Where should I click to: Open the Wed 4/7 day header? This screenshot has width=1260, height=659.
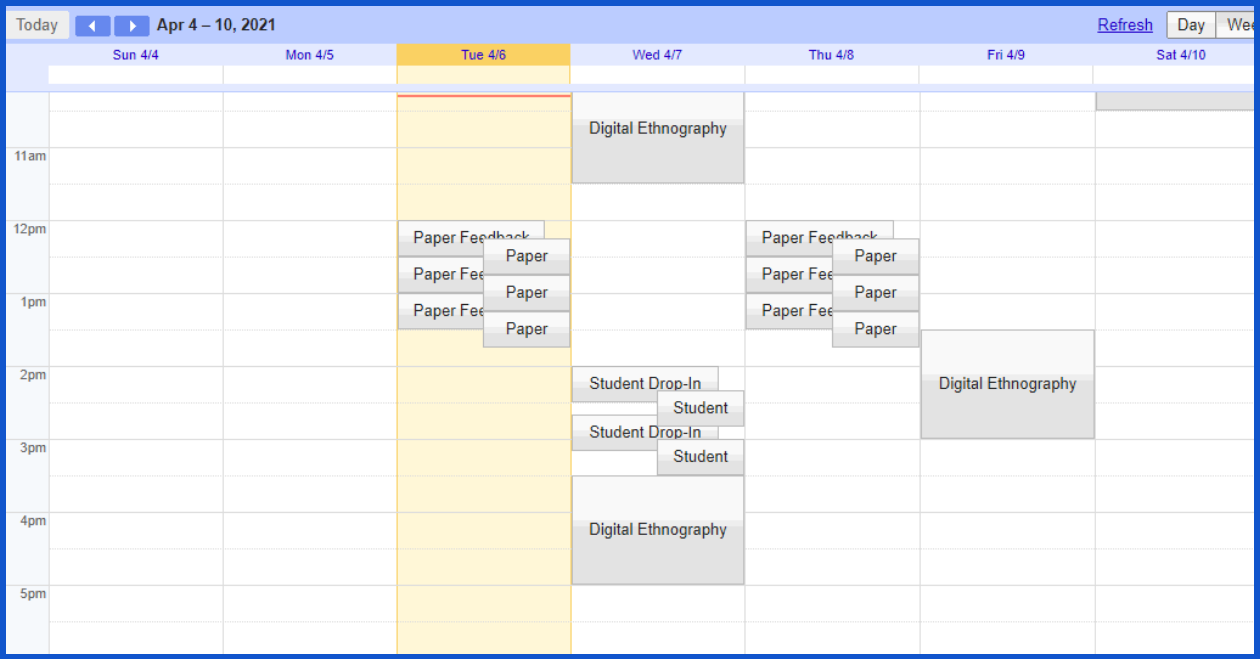[x=657, y=55]
